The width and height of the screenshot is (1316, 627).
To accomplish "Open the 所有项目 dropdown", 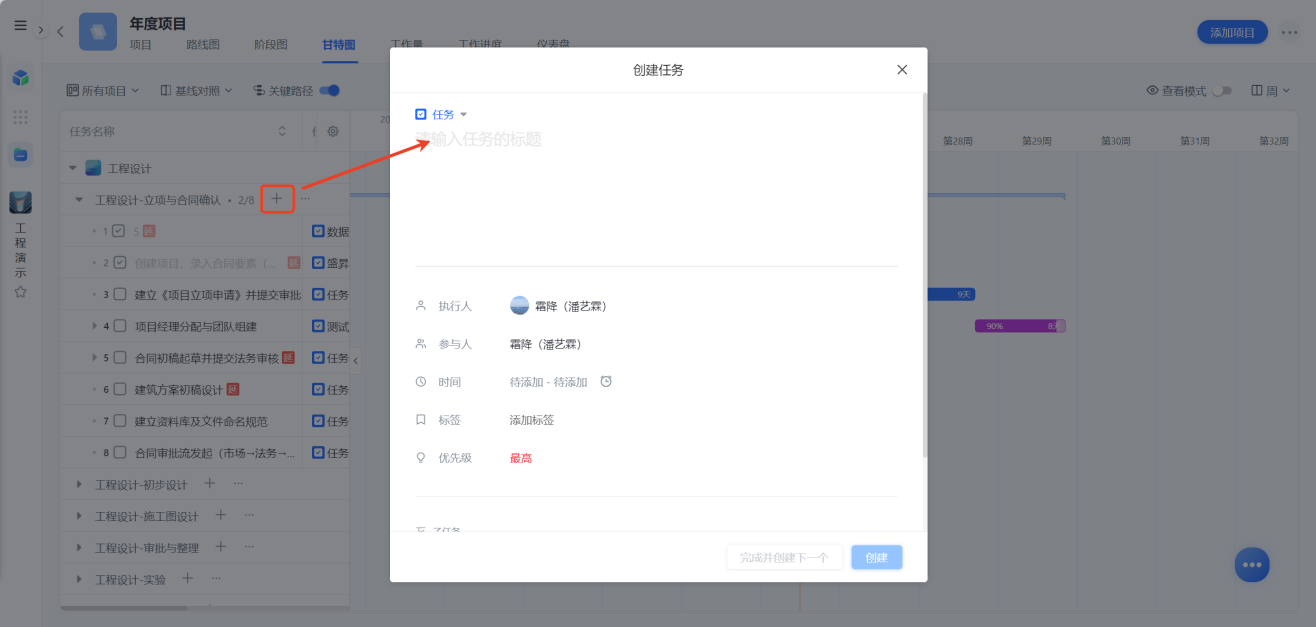I will pyautogui.click(x=102, y=90).
